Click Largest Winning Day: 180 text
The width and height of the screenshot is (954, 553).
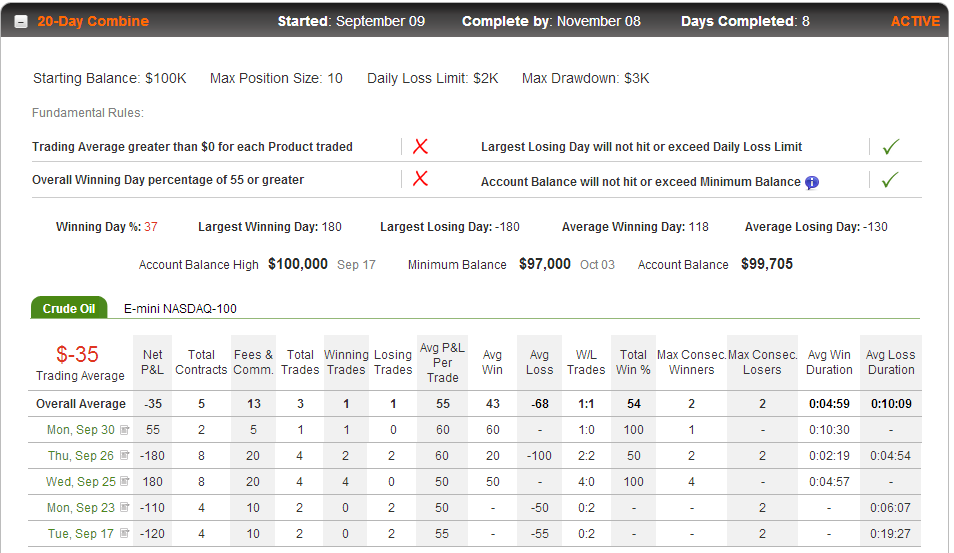coord(270,227)
